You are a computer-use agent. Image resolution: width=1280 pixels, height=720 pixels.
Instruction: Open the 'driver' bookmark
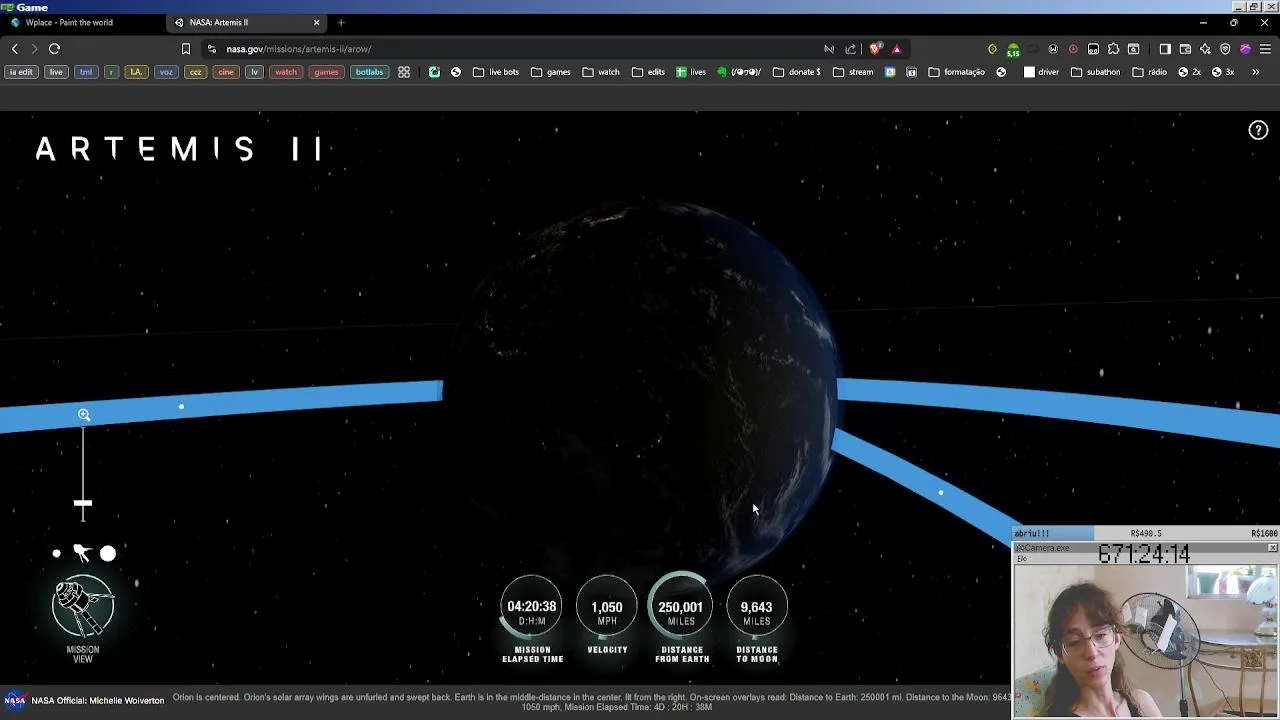[1041, 72]
